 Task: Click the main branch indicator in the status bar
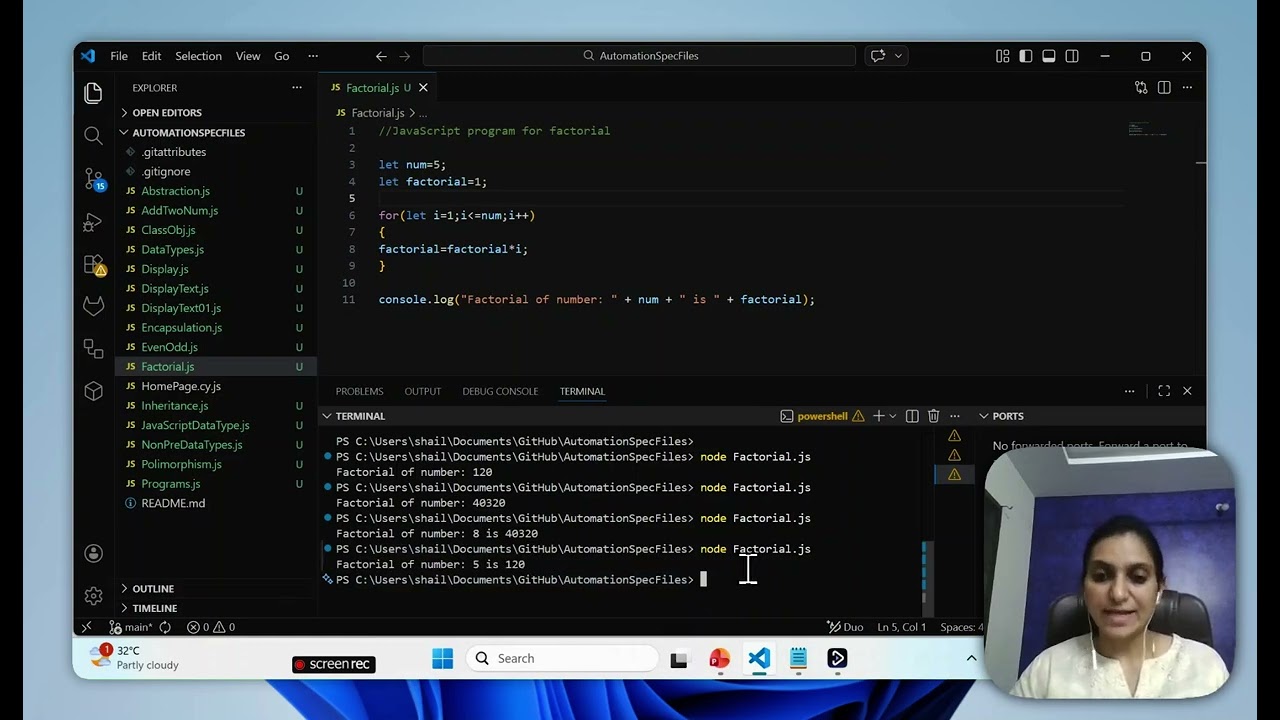[x=131, y=627]
